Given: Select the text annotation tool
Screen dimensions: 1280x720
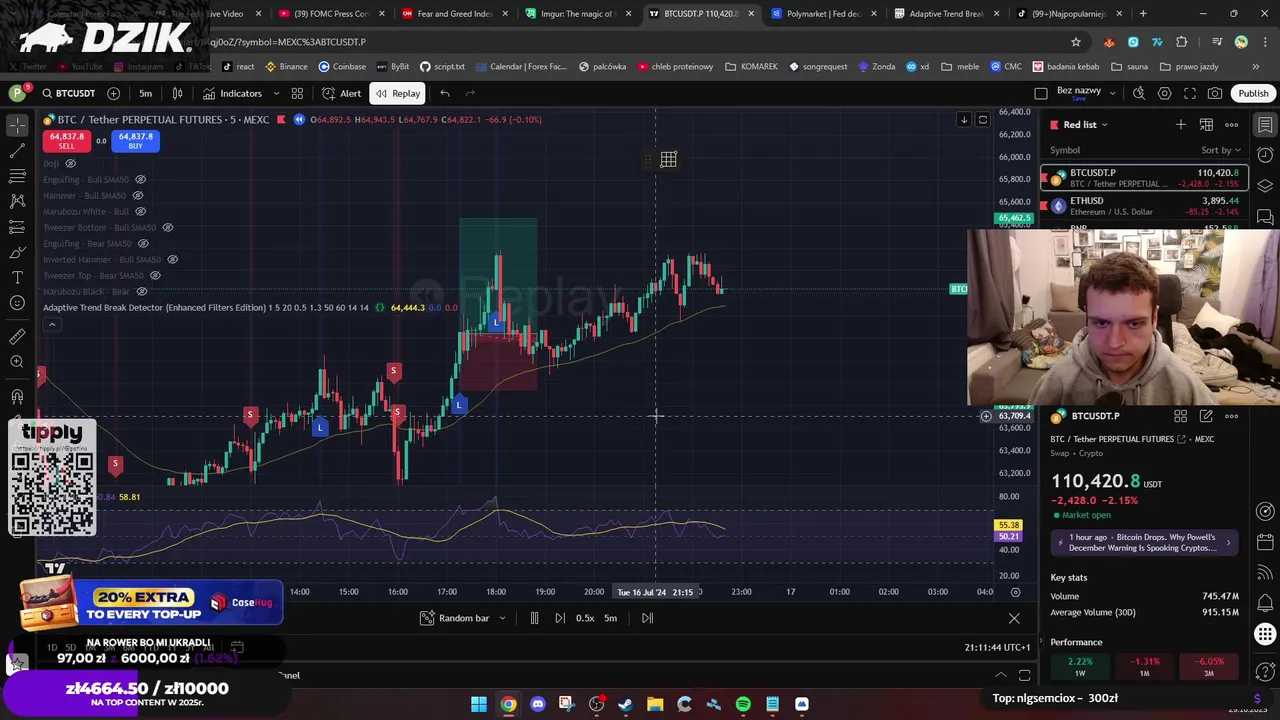Looking at the screenshot, I should [x=17, y=277].
